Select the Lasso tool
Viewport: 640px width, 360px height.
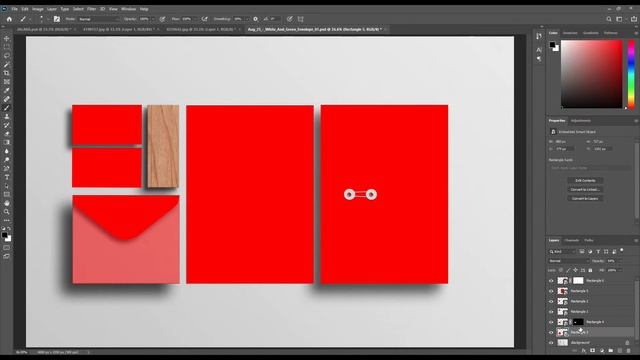7,56
